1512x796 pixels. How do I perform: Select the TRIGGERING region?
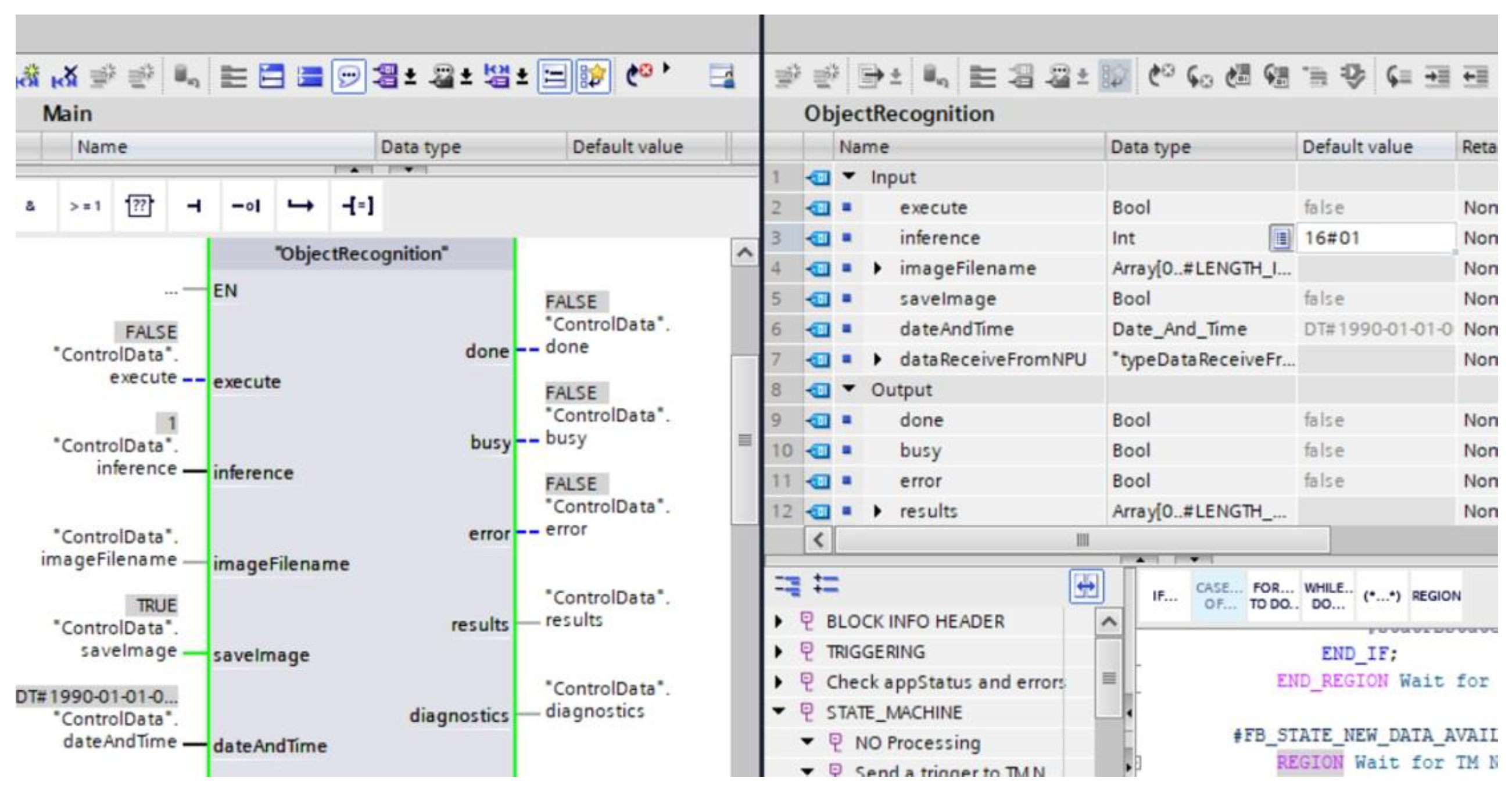pos(875,651)
